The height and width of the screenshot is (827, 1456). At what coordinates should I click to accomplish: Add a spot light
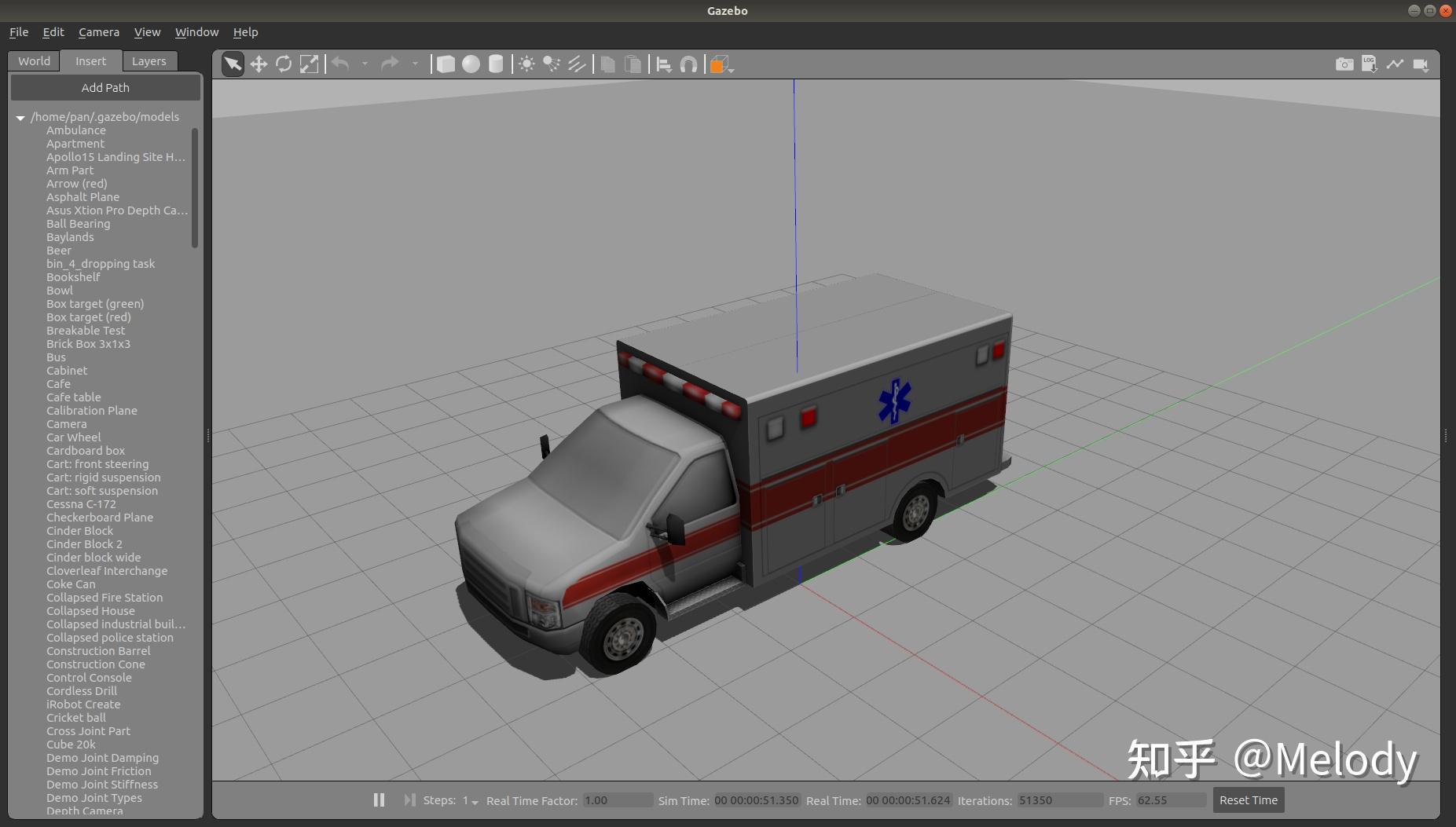pos(552,64)
